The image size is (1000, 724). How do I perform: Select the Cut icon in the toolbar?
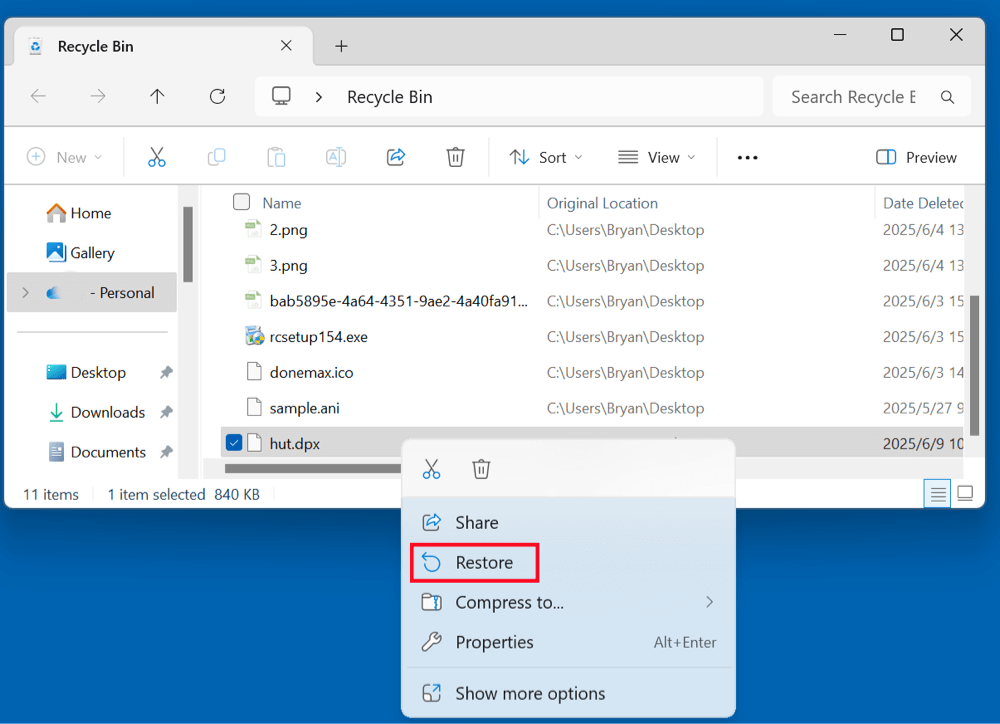coord(156,157)
